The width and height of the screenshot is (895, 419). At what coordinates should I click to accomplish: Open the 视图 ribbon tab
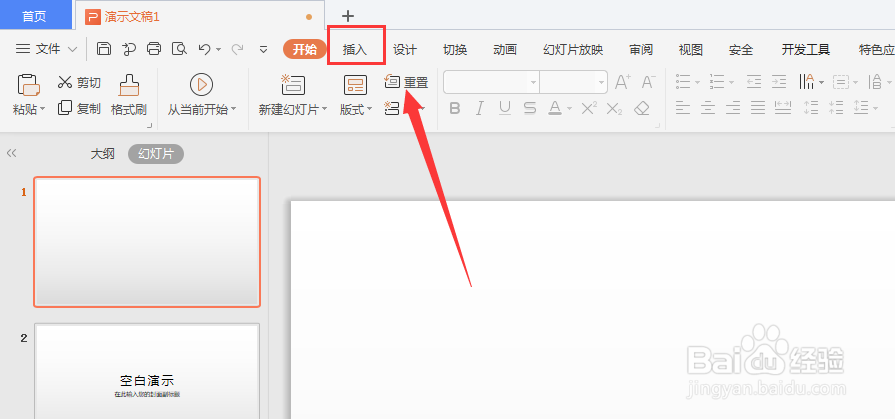click(x=691, y=50)
